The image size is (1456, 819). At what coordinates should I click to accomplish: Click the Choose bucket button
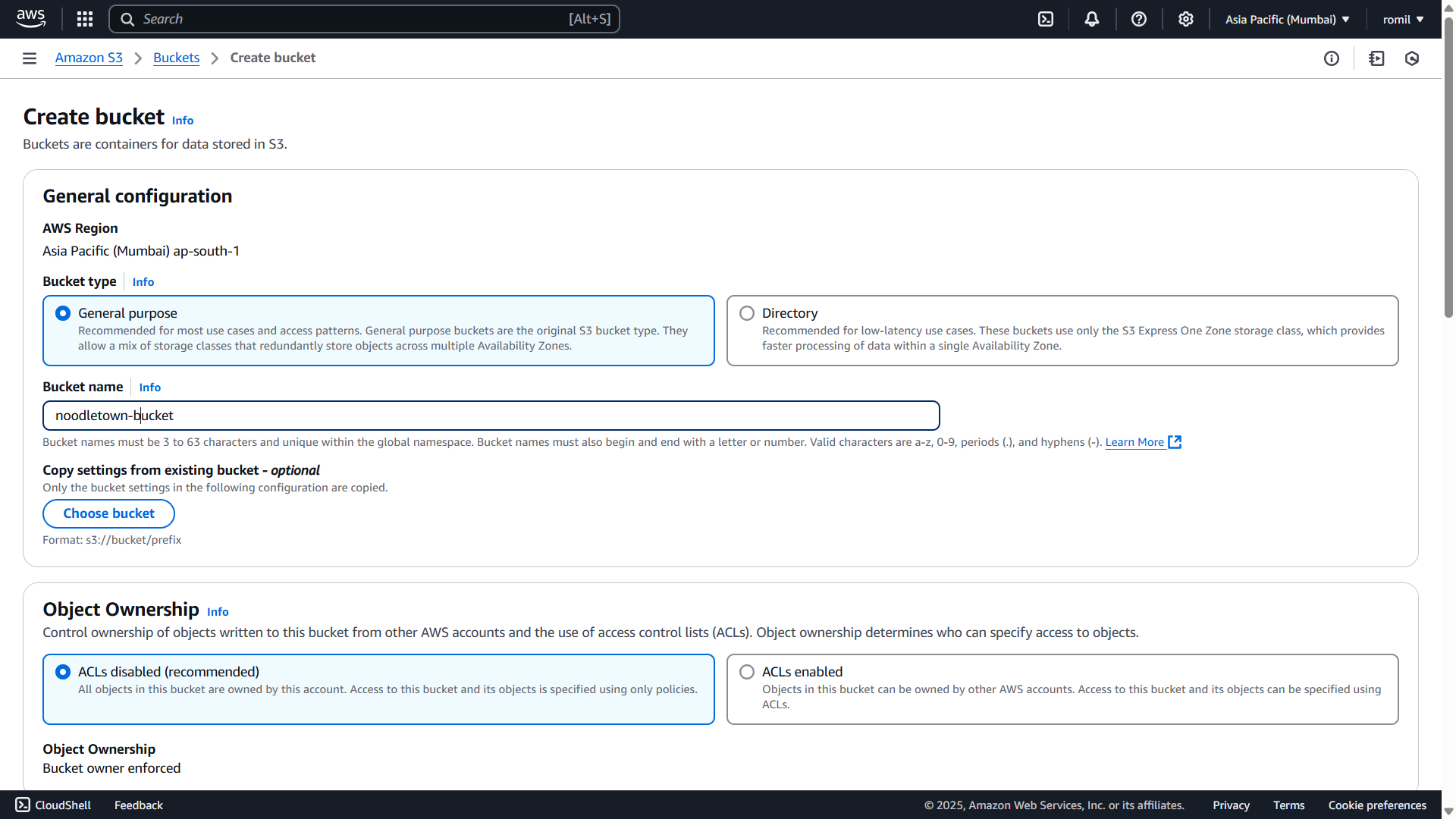pyautogui.click(x=108, y=513)
